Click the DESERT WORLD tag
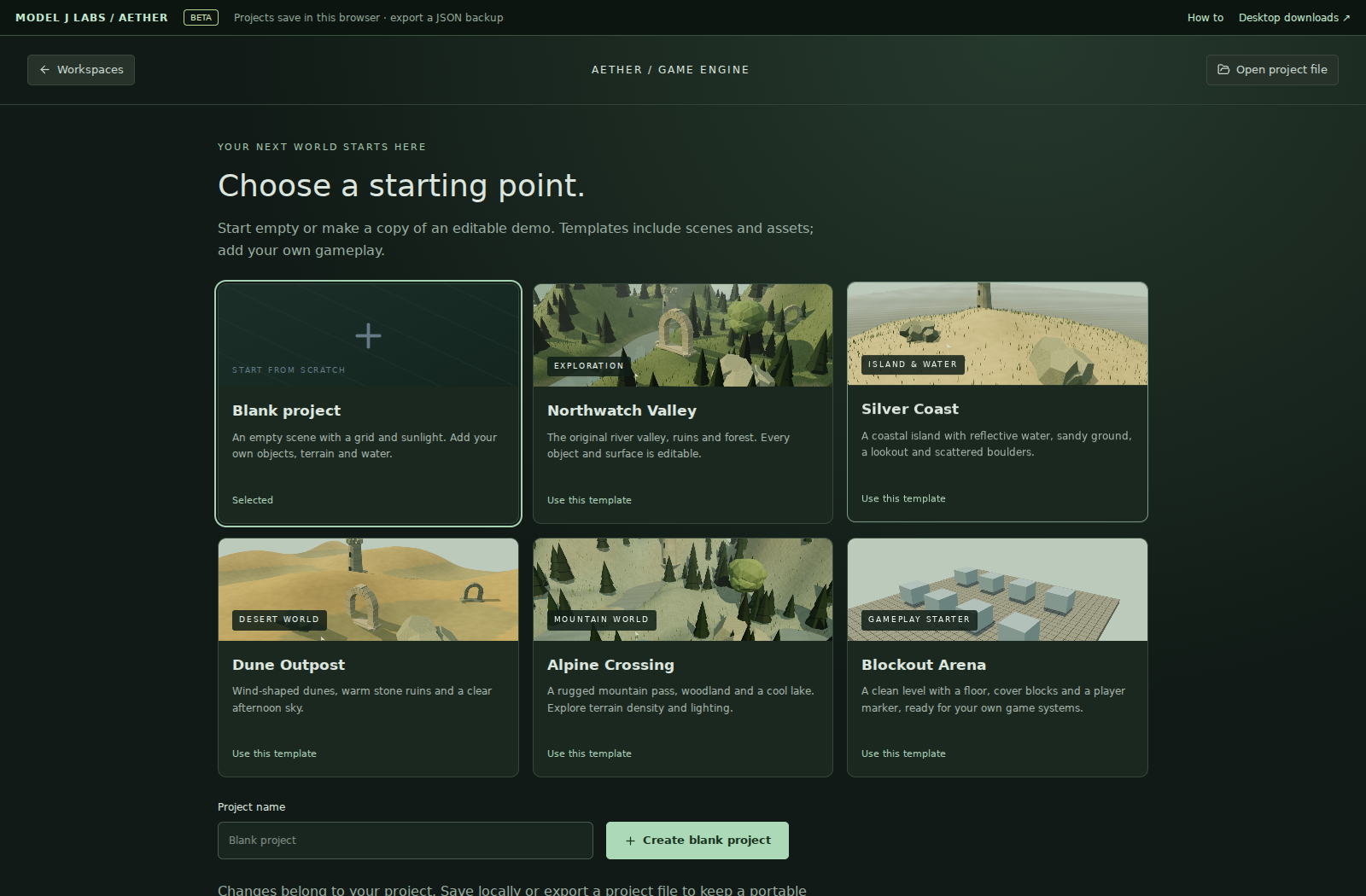The height and width of the screenshot is (896, 1366). 279,620
